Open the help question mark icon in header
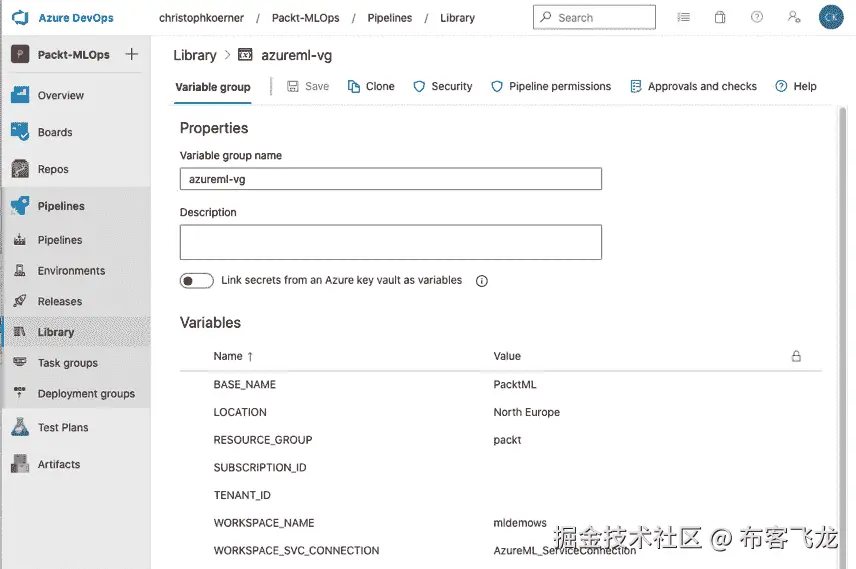This screenshot has width=856, height=569. (x=757, y=17)
